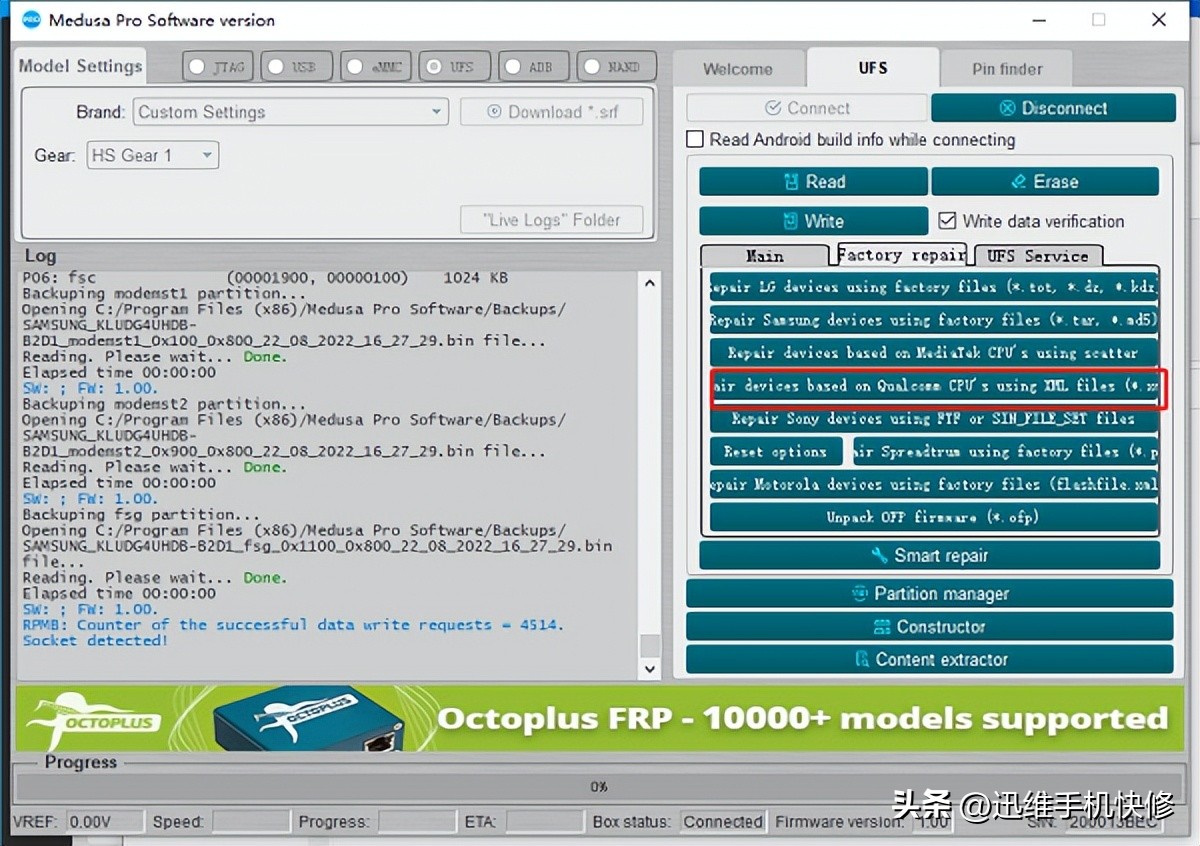Click the "P06: fsc" log line

coord(265,278)
